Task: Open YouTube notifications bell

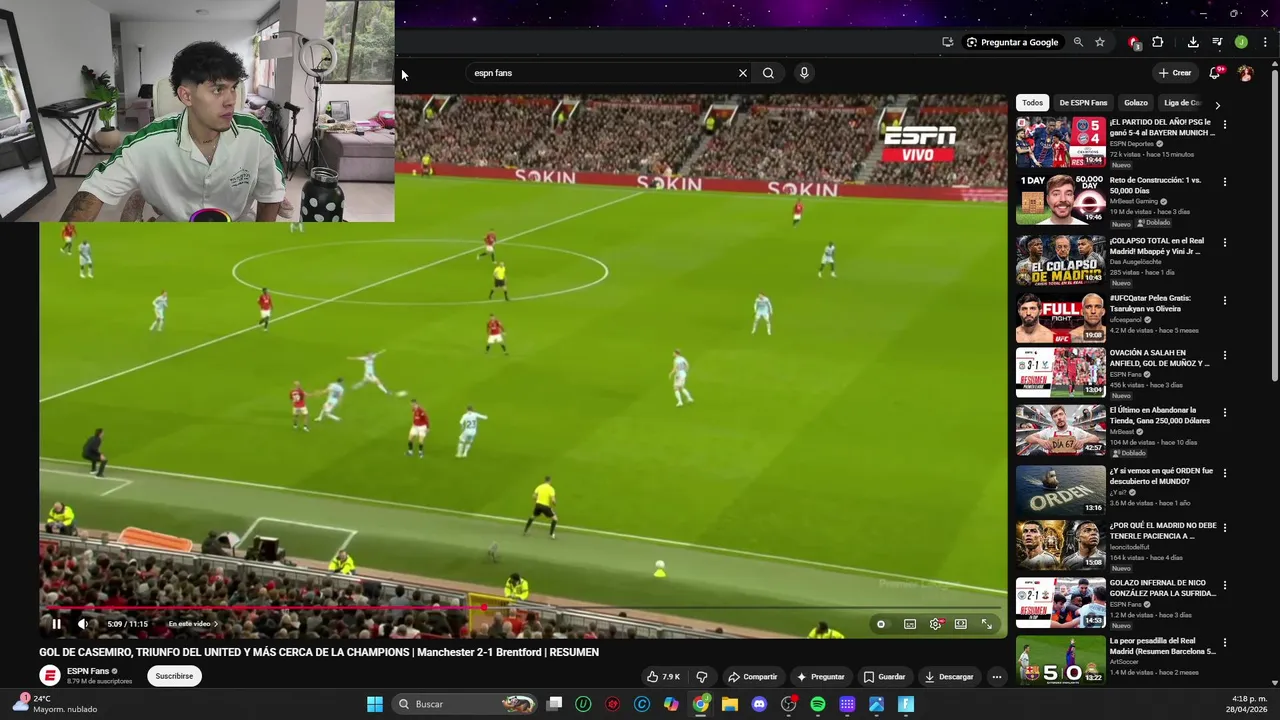Action: coord(1215,73)
